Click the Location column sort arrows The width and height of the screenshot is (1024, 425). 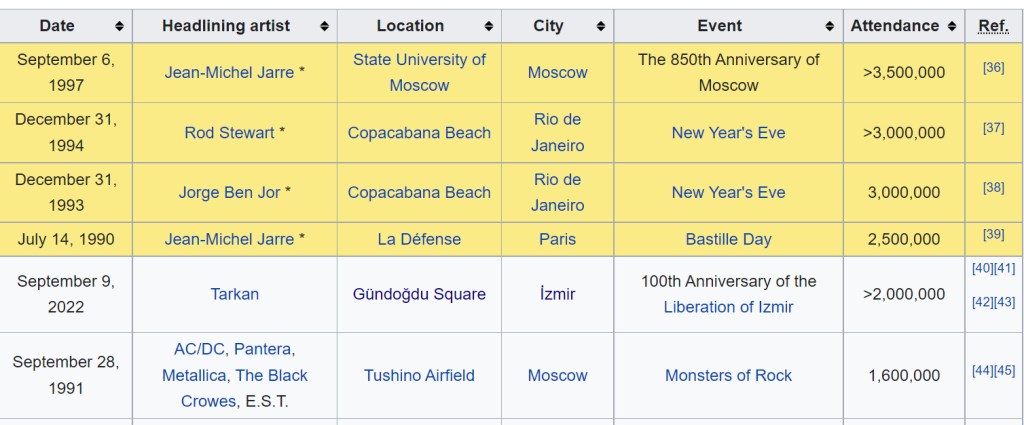tap(488, 26)
